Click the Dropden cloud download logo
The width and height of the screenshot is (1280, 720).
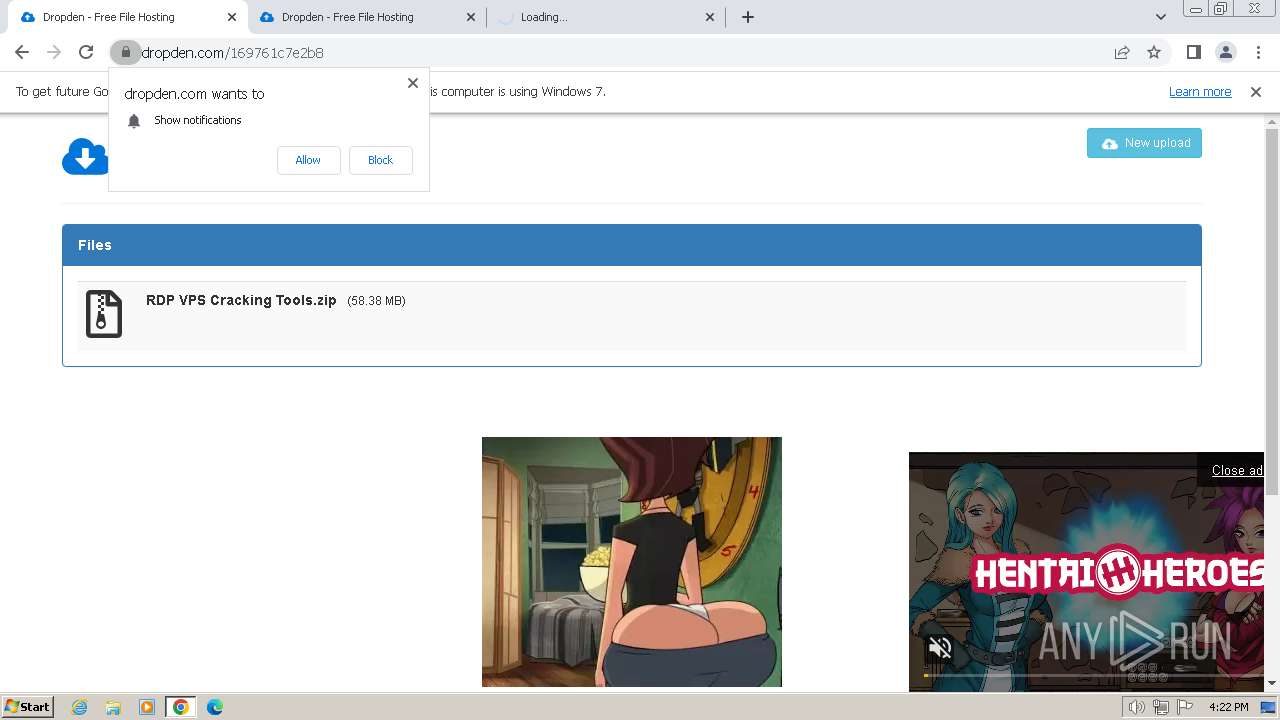[85, 157]
